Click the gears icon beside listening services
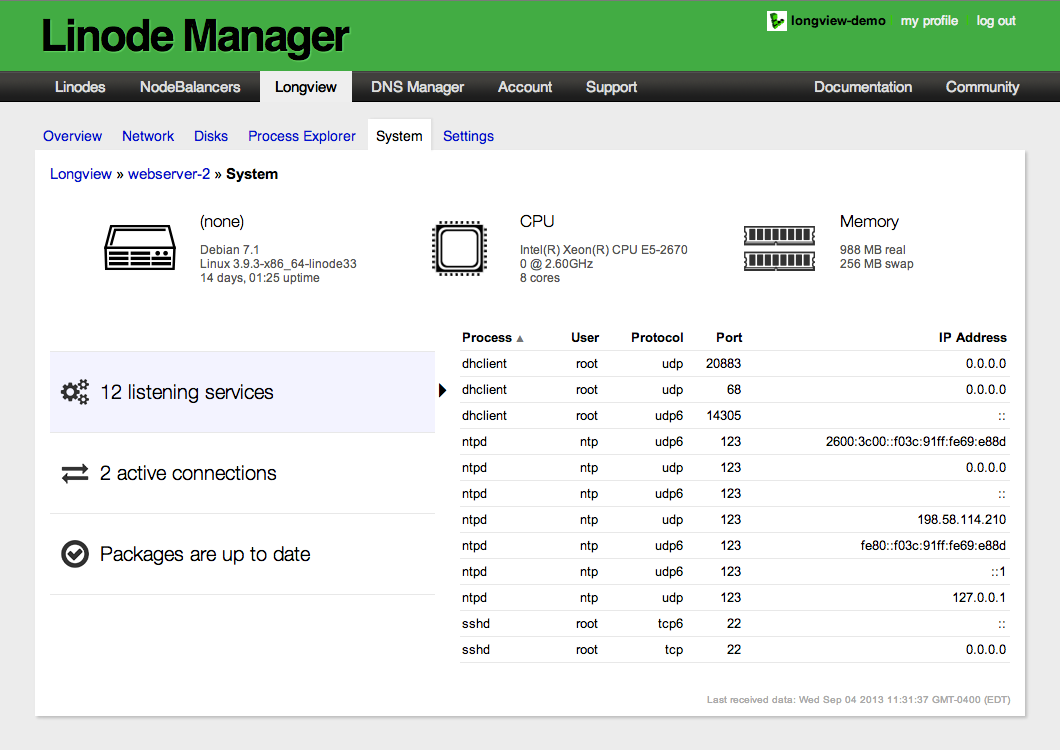 point(75,392)
